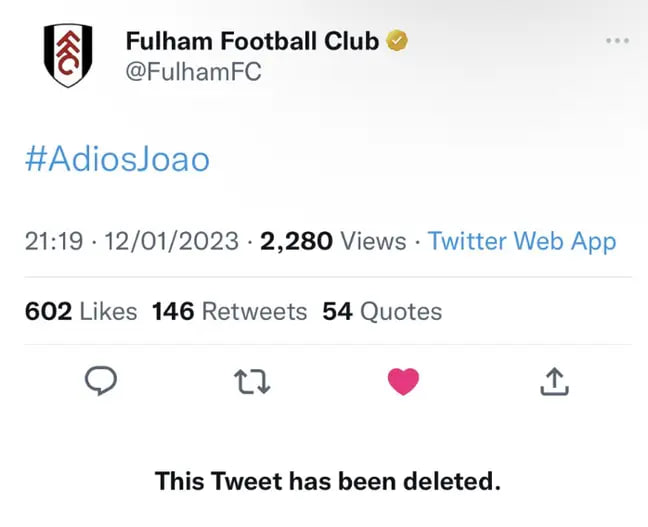Open the Twitter Web App source link

click(522, 241)
